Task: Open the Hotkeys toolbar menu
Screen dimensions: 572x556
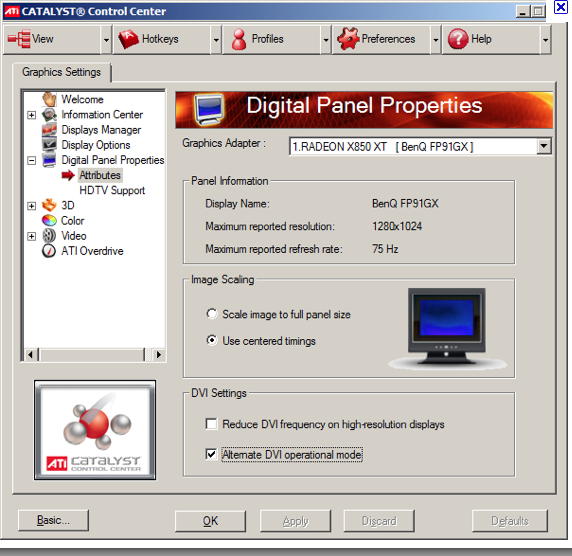Action: pyautogui.click(x=162, y=39)
